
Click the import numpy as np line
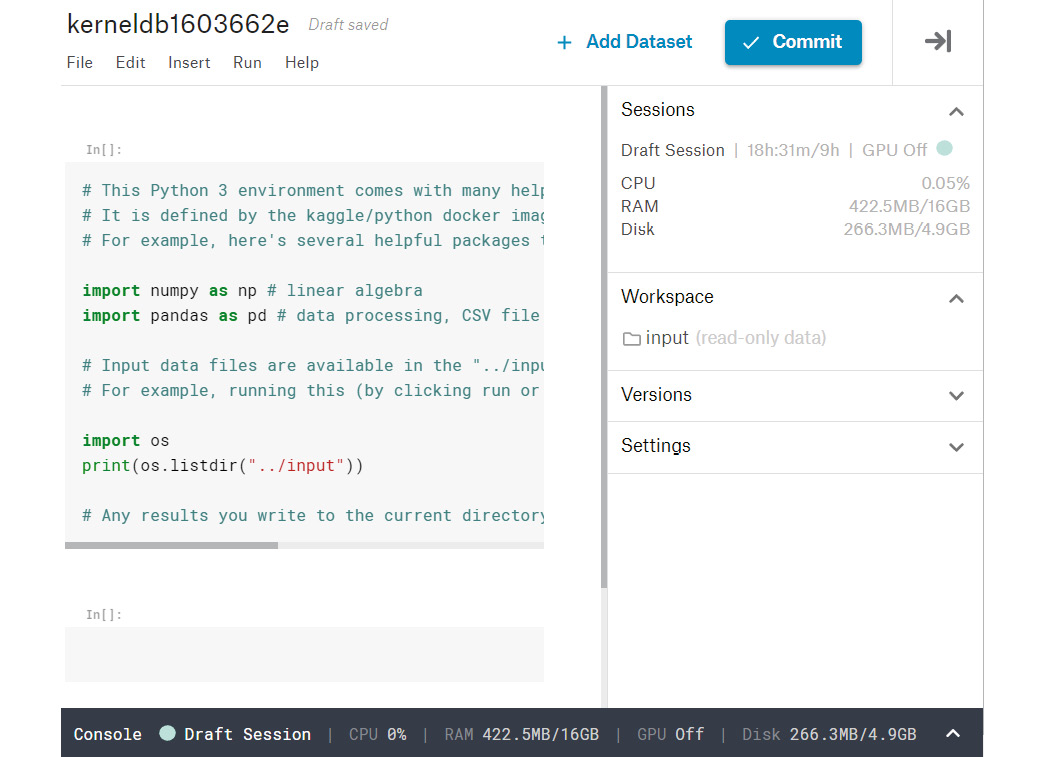252,291
